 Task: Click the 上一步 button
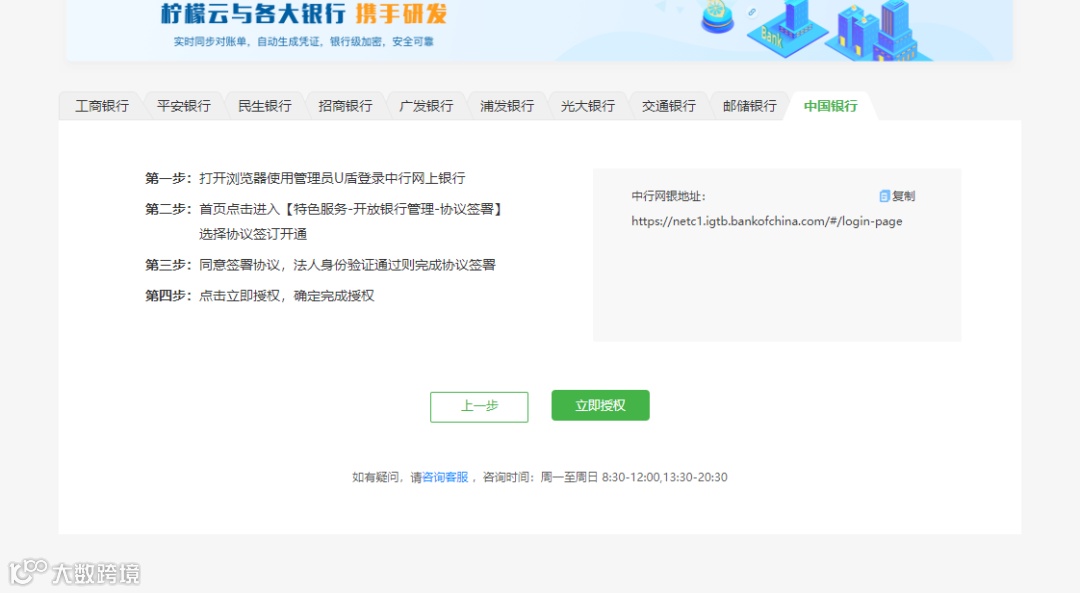(479, 406)
